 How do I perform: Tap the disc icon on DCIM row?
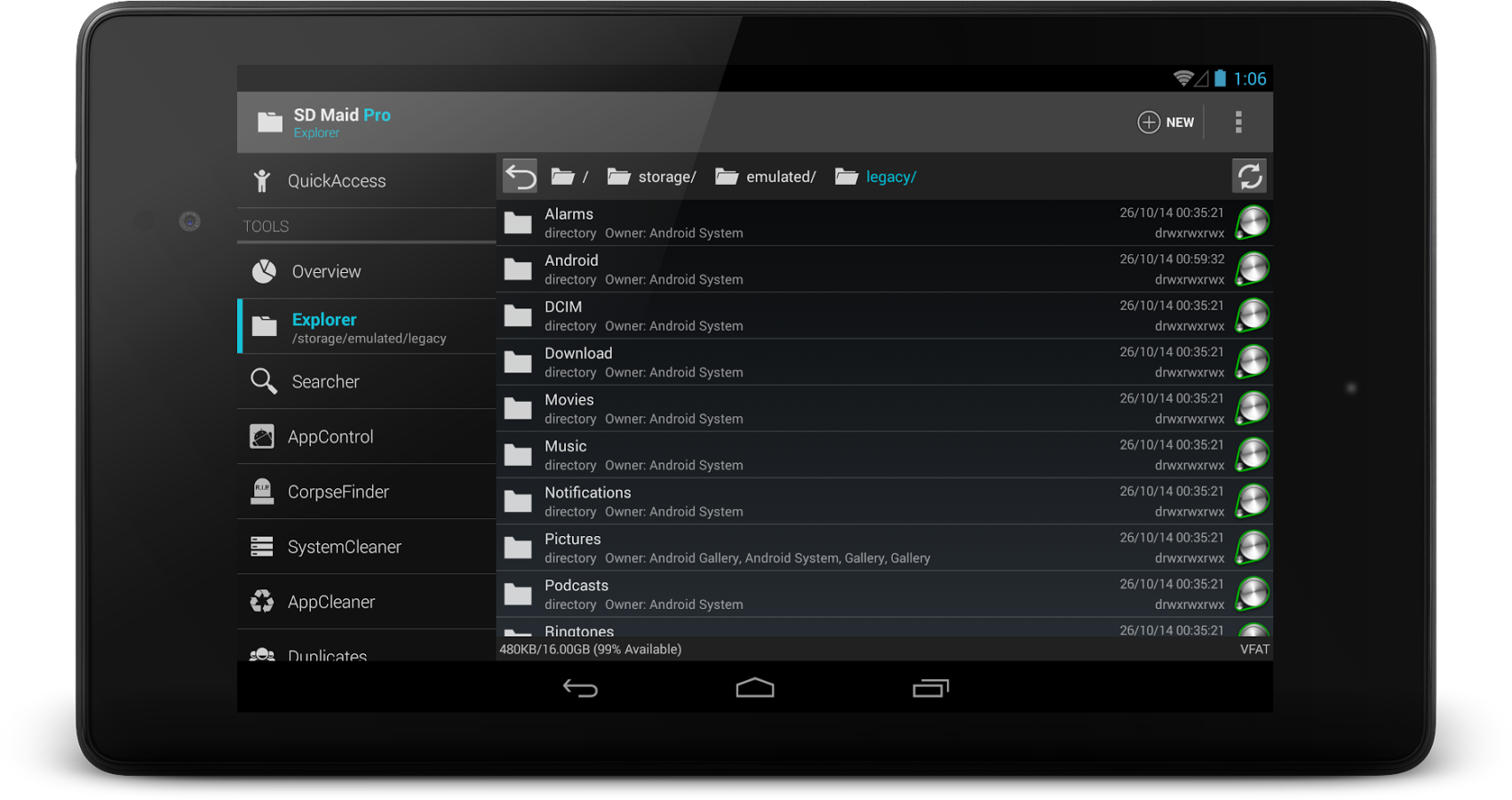coord(1253,315)
